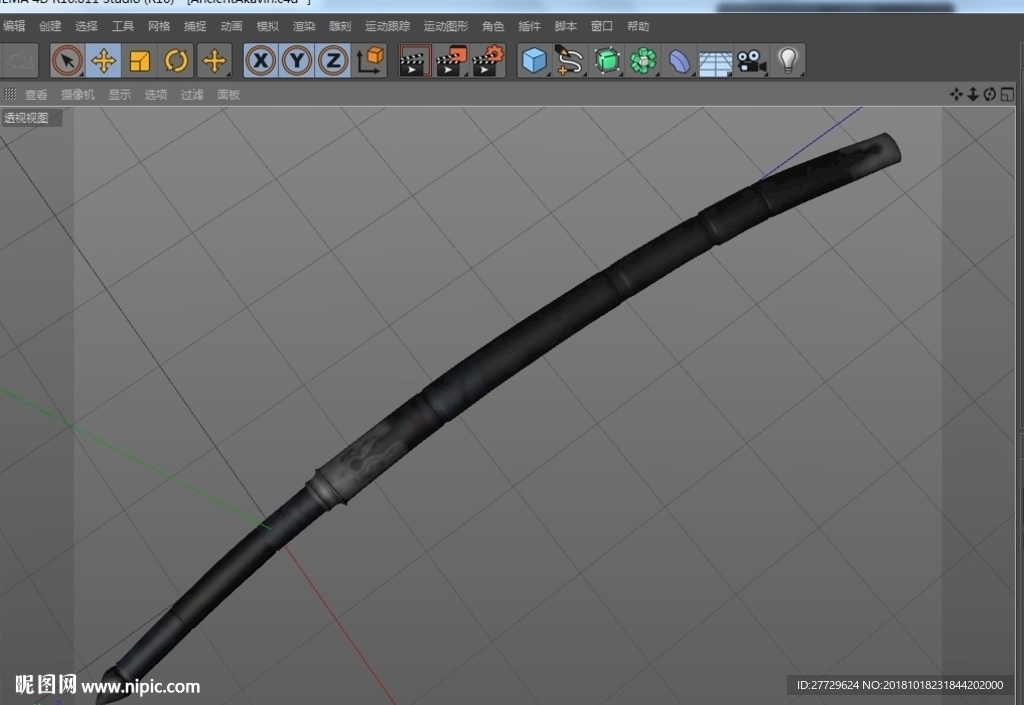This screenshot has height=705, width=1024.
Task: Toggle Y axis lock
Action: [297, 61]
